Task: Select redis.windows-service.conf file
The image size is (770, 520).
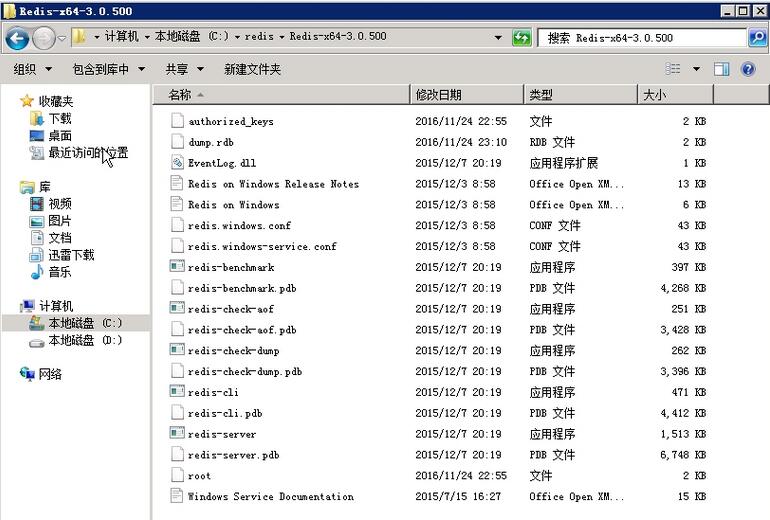Action: [262, 246]
